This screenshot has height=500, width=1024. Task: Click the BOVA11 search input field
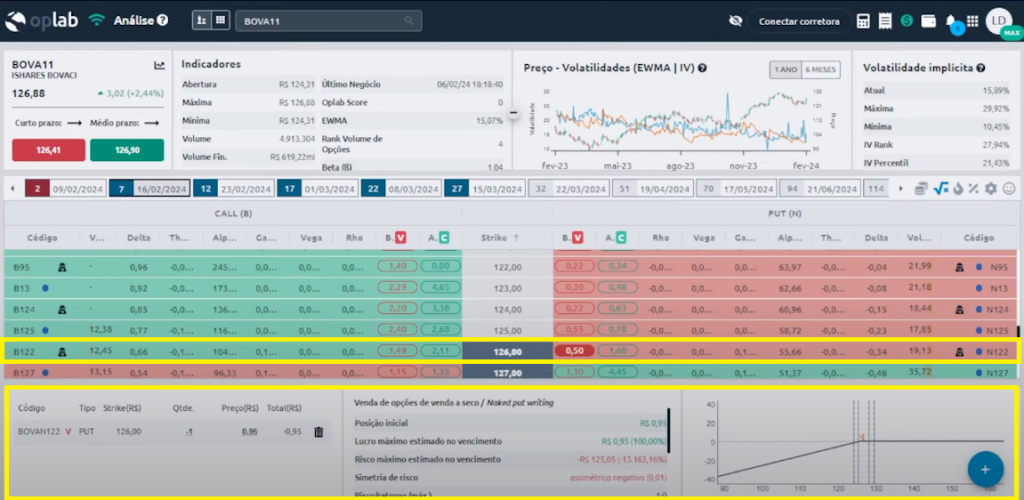click(328, 20)
